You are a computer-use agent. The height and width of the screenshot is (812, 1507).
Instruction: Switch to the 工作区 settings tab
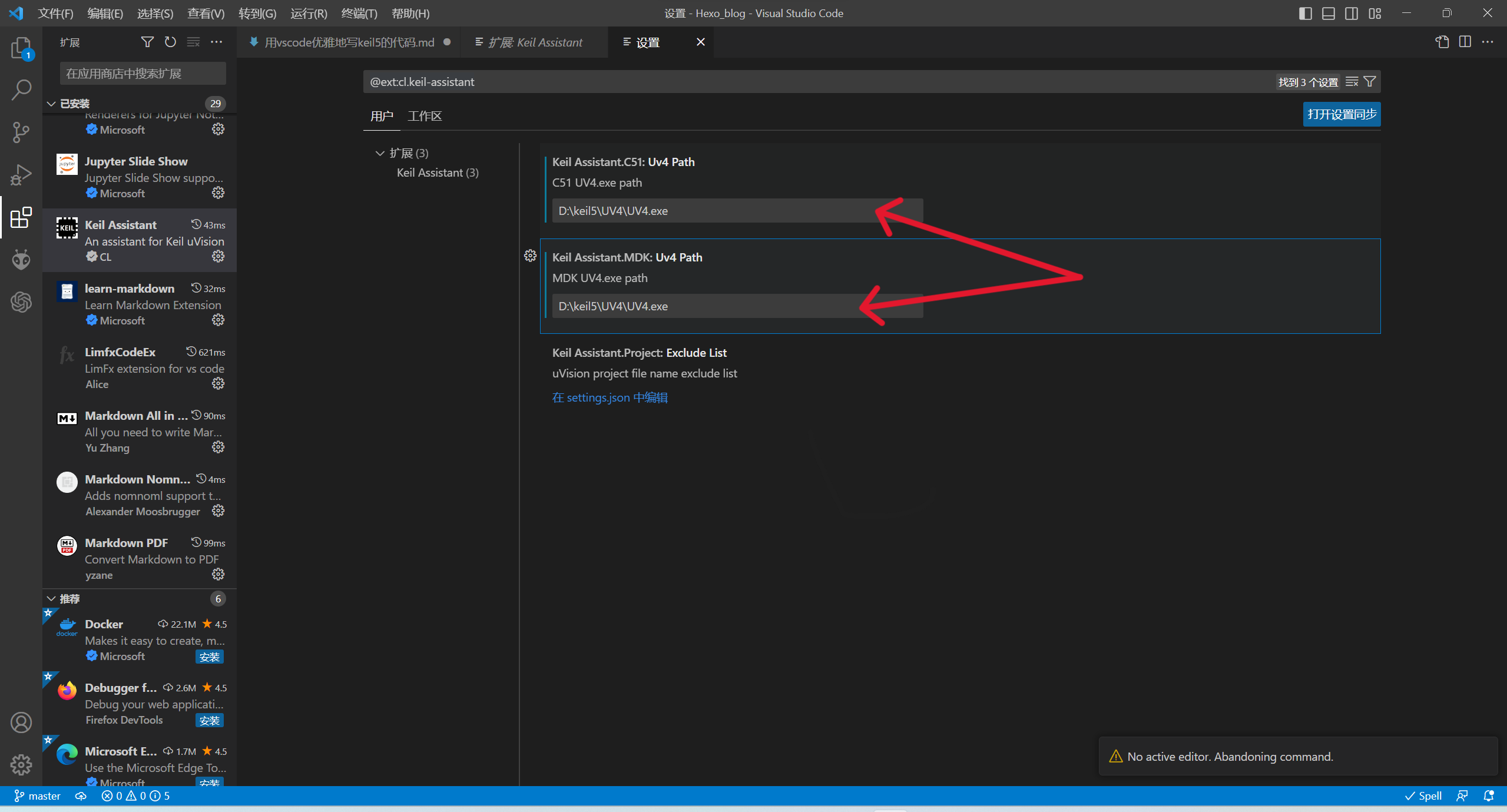click(424, 116)
